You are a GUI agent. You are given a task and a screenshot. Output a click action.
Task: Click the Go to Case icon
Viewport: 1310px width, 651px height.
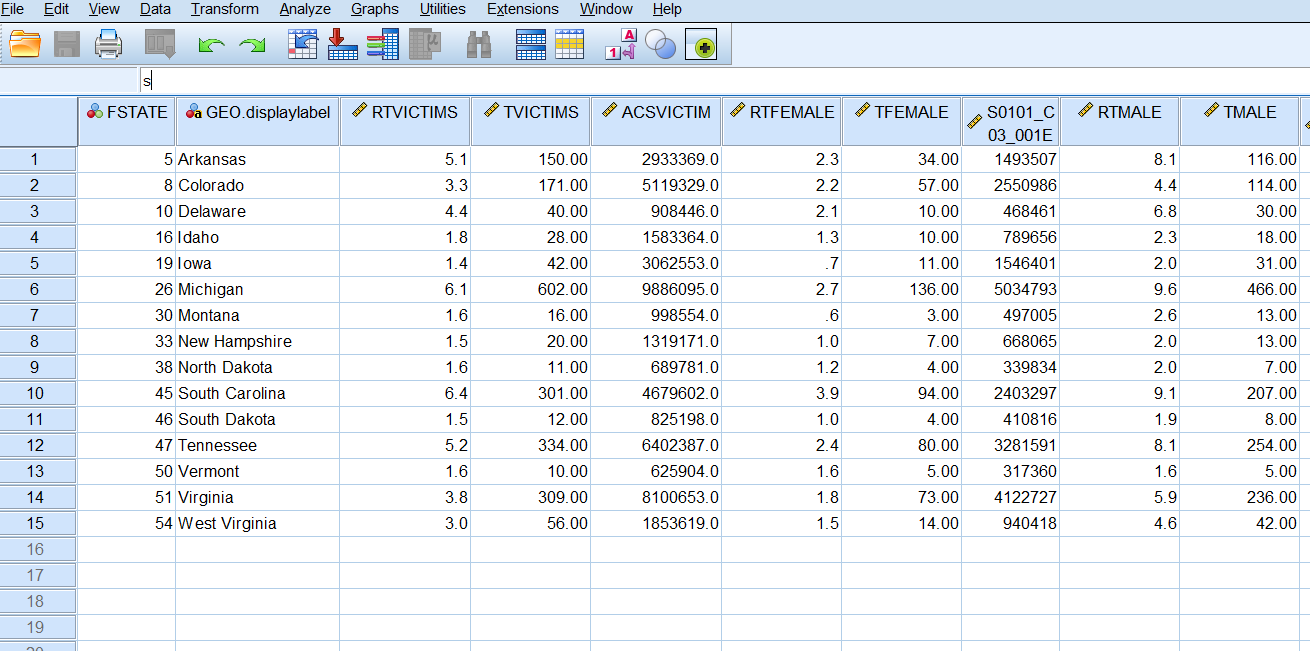click(x=302, y=44)
